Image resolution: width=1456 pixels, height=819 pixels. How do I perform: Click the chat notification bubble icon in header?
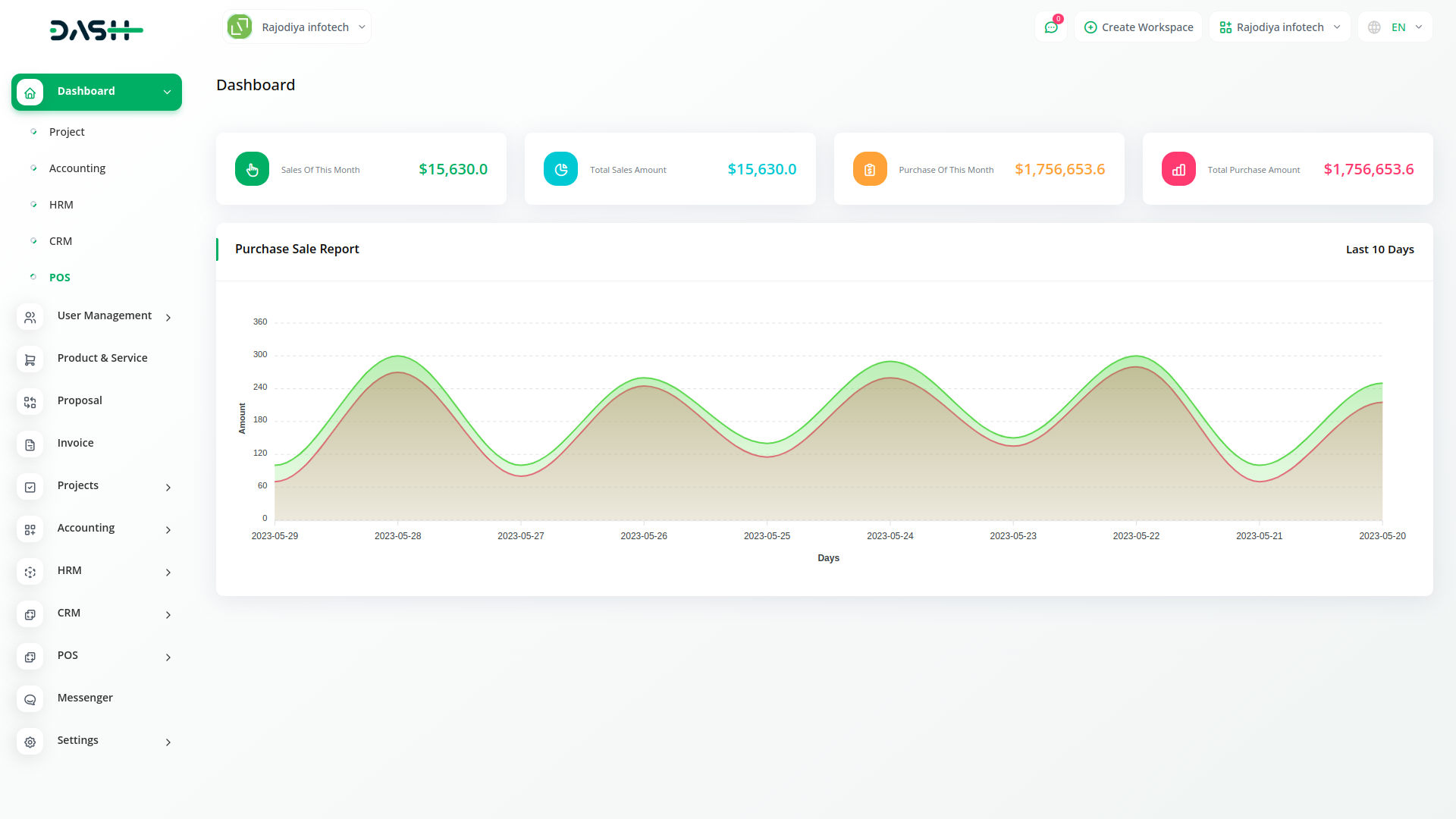[1051, 27]
